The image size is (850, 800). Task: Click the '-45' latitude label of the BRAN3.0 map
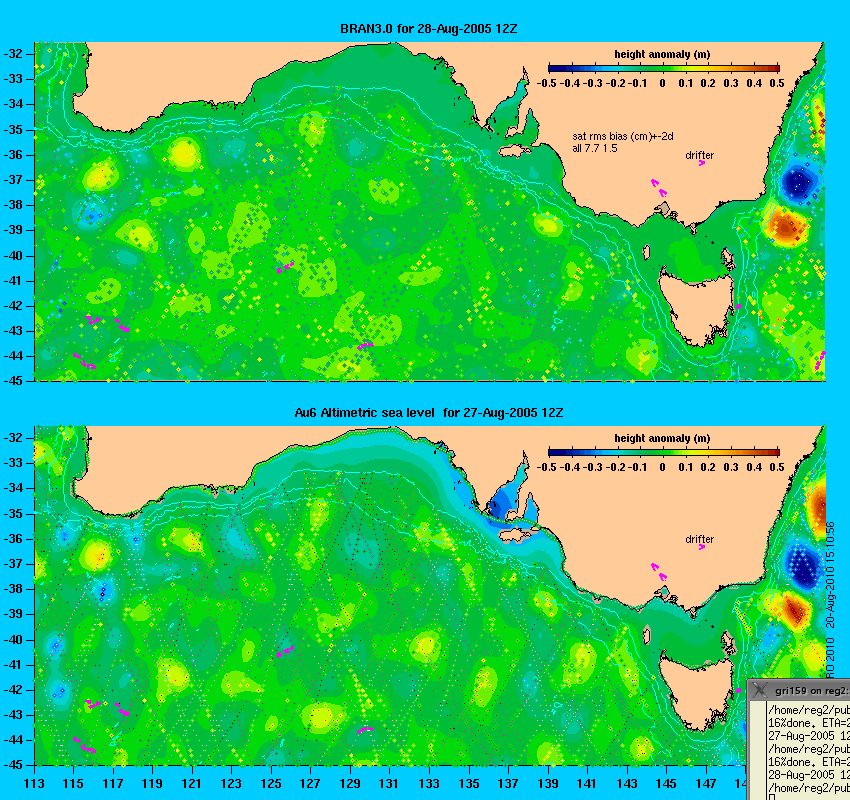(x=13, y=380)
